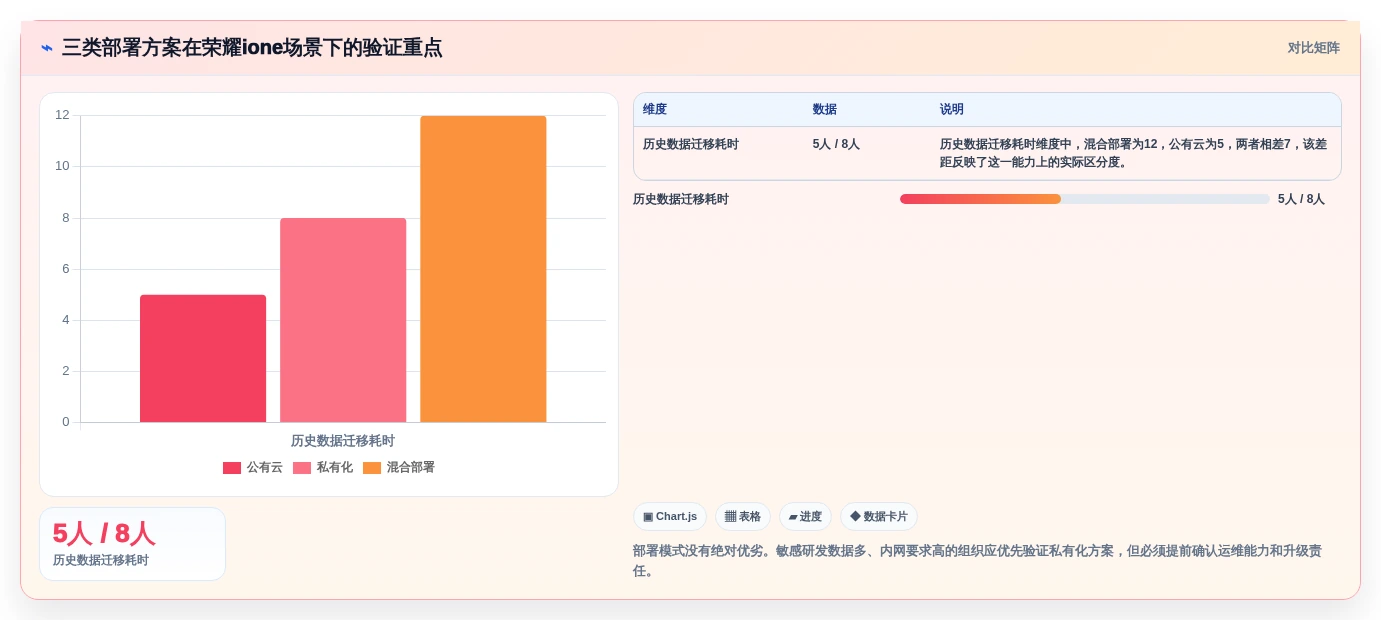Click the large red 5人 / 8人 card value
The width and height of the screenshot is (1381, 620).
click(104, 534)
